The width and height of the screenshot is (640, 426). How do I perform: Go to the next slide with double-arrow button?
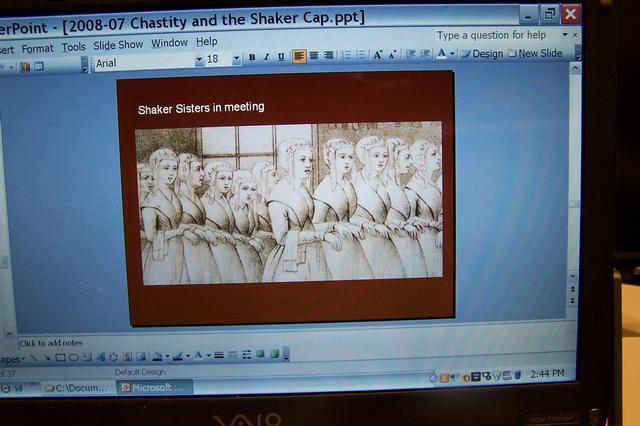(x=572, y=301)
